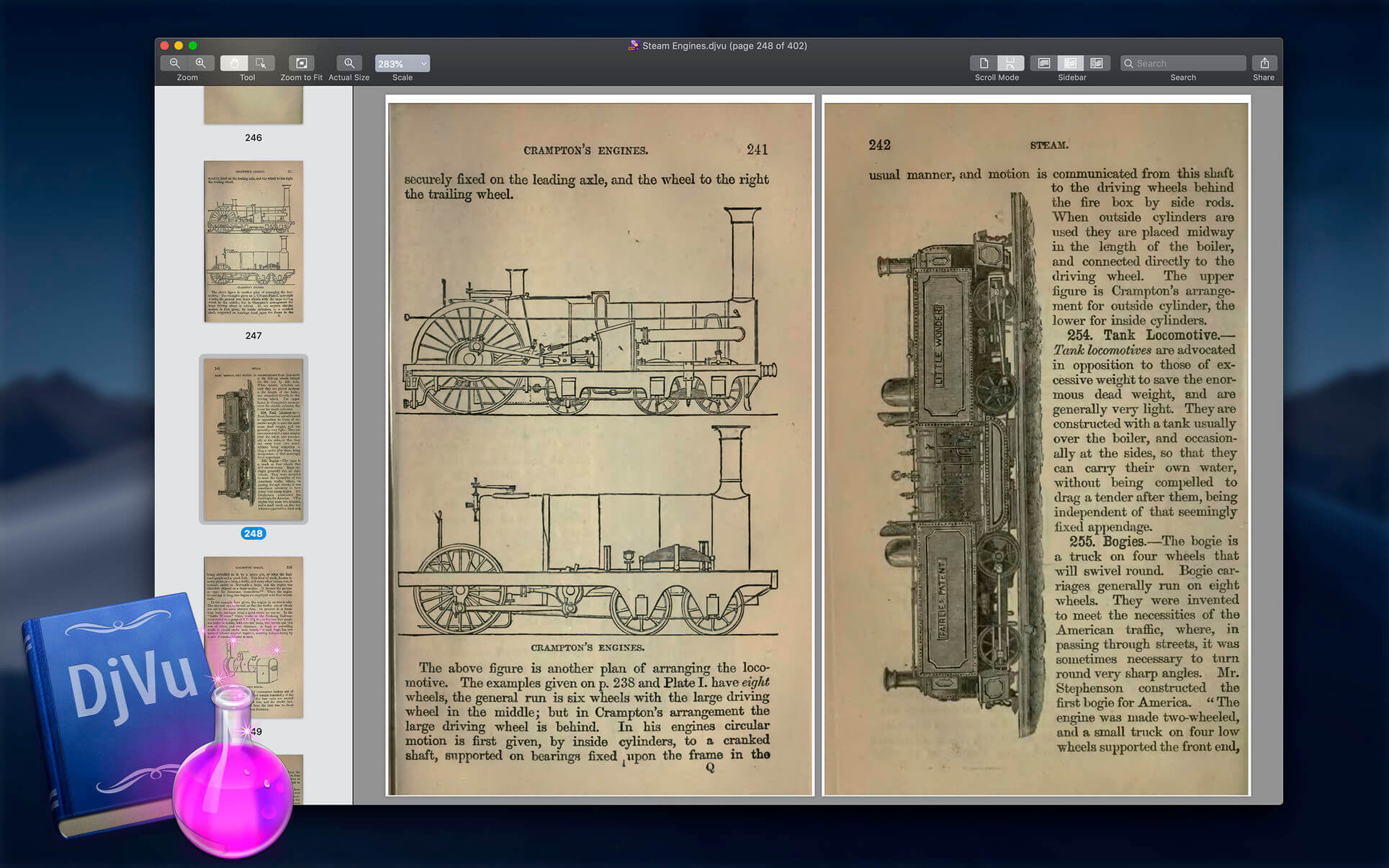Click the green fullscreen window button
The image size is (1389, 868).
193,45
